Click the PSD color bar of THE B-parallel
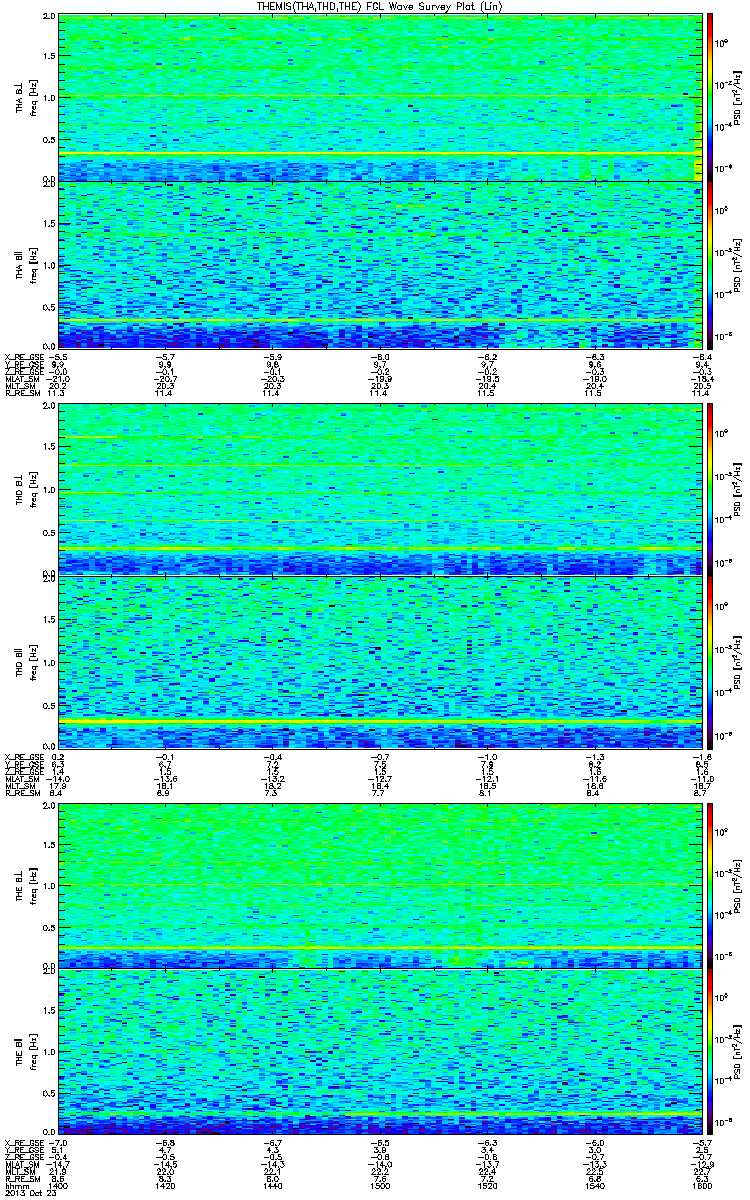 click(x=711, y=1051)
